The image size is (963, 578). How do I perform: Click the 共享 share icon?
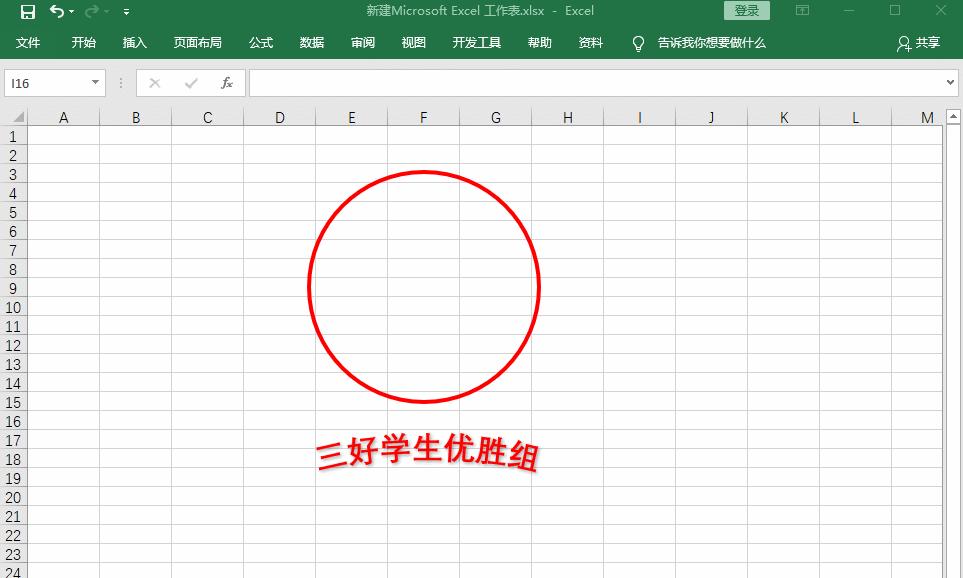[916, 43]
